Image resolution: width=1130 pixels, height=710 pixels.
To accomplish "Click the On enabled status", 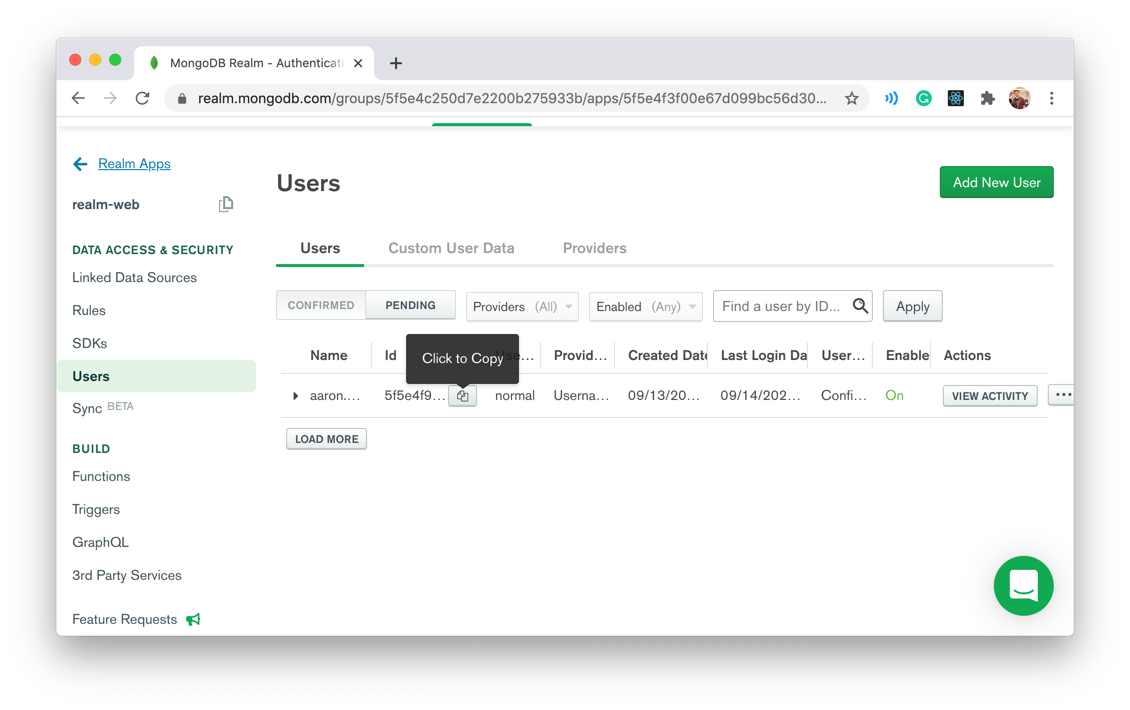I will click(x=894, y=396).
